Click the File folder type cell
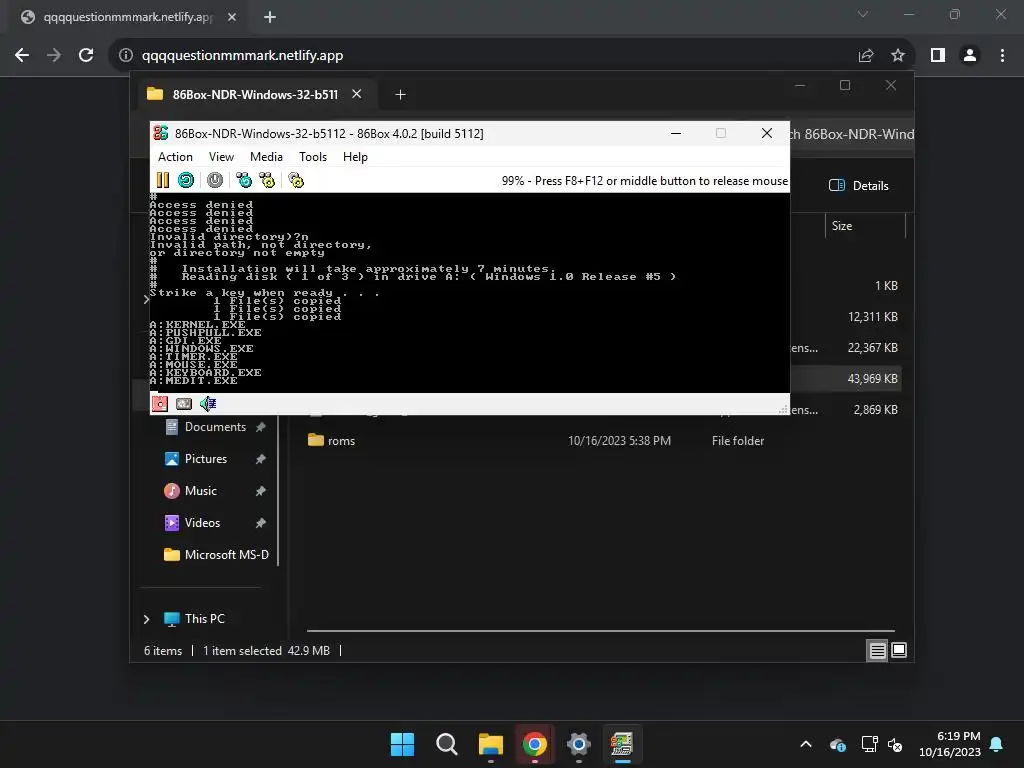 (x=738, y=441)
